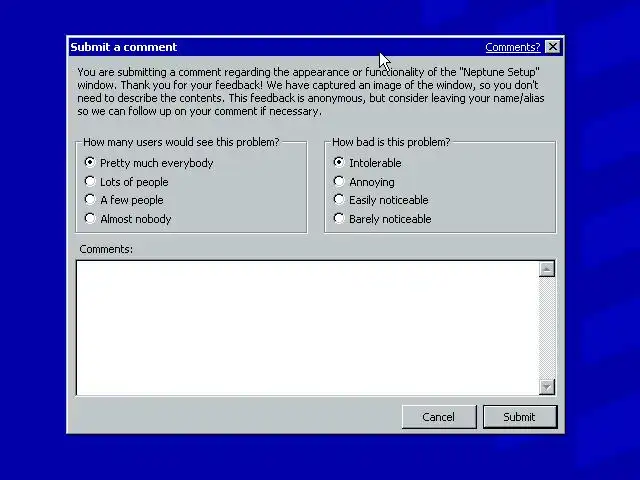Click the How many users would see label

(181, 142)
